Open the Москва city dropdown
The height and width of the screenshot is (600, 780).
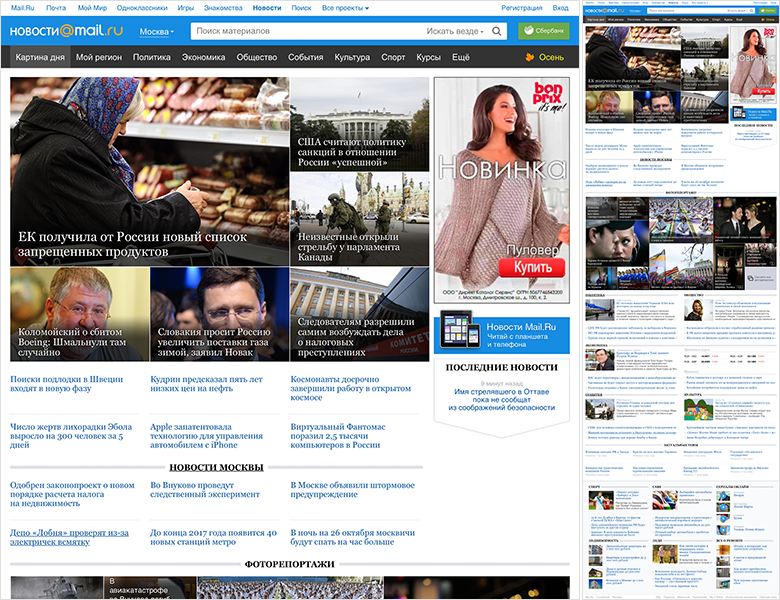coord(157,31)
